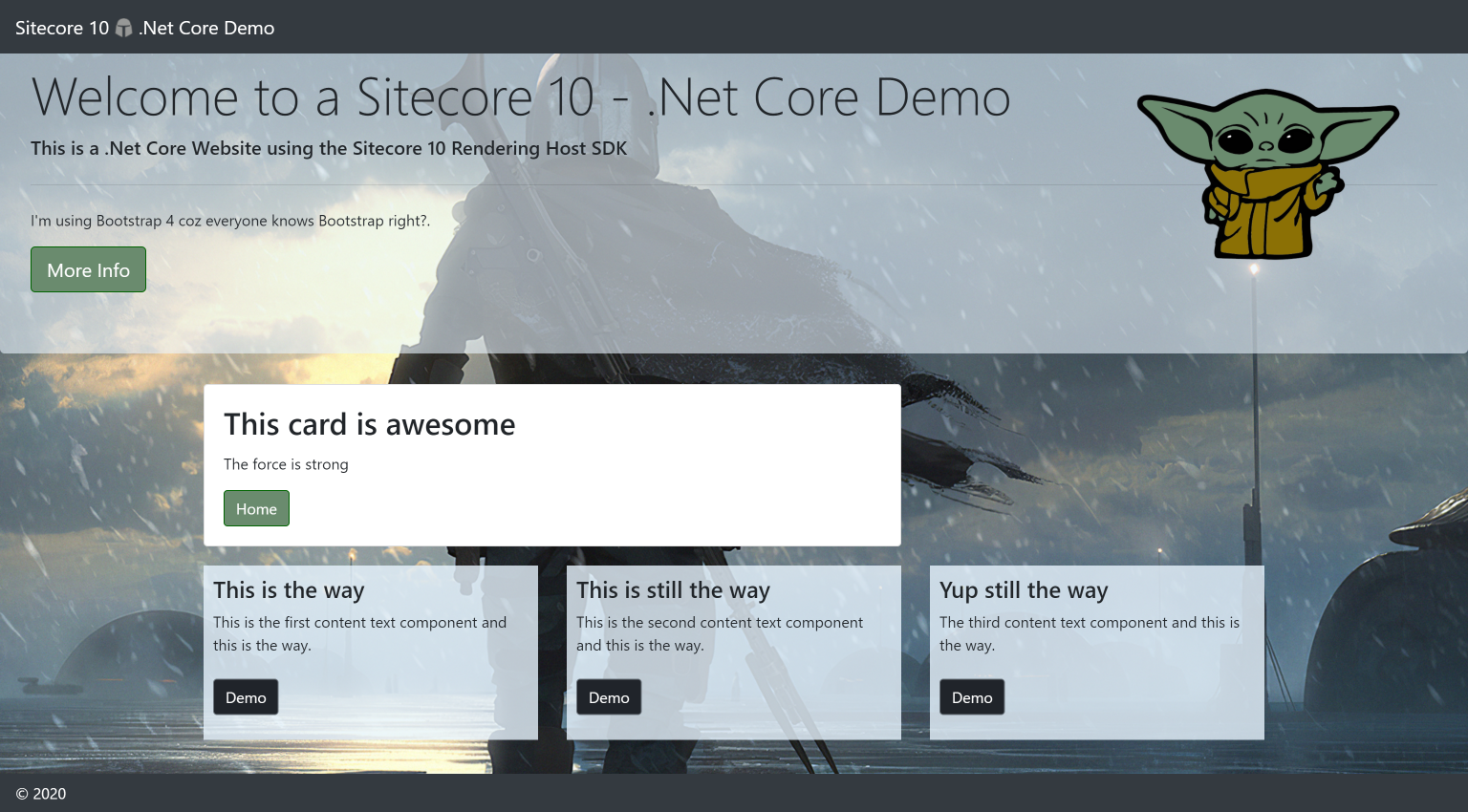This screenshot has height=812, width=1468.
Task: Click the green More Info button
Action: (88, 269)
